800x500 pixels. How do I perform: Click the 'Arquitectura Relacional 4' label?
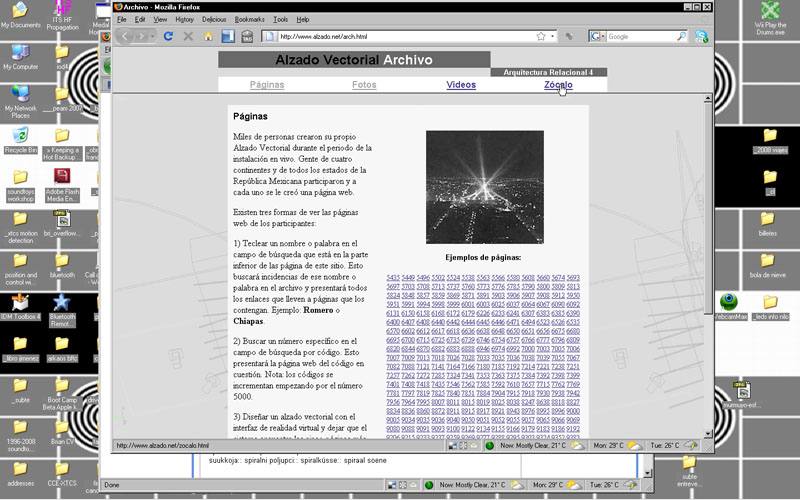tap(548, 72)
